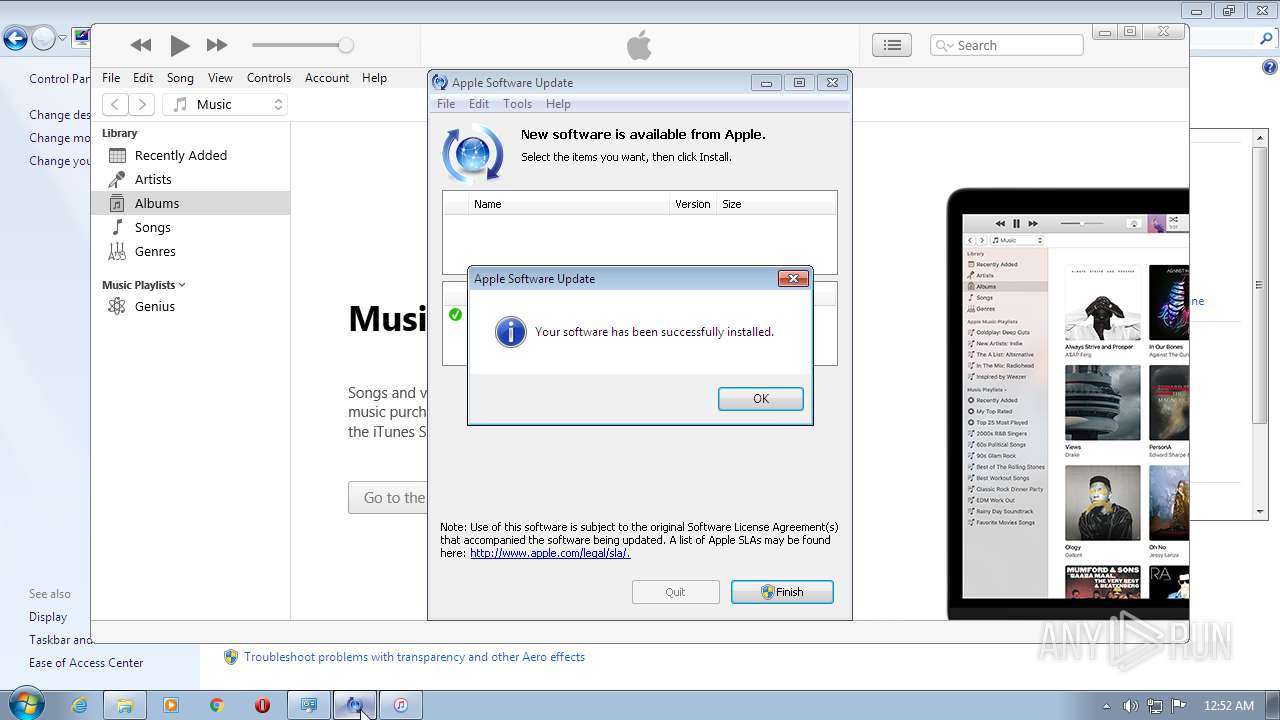
Task: Open the iTunes Account menu
Action: coord(327,78)
